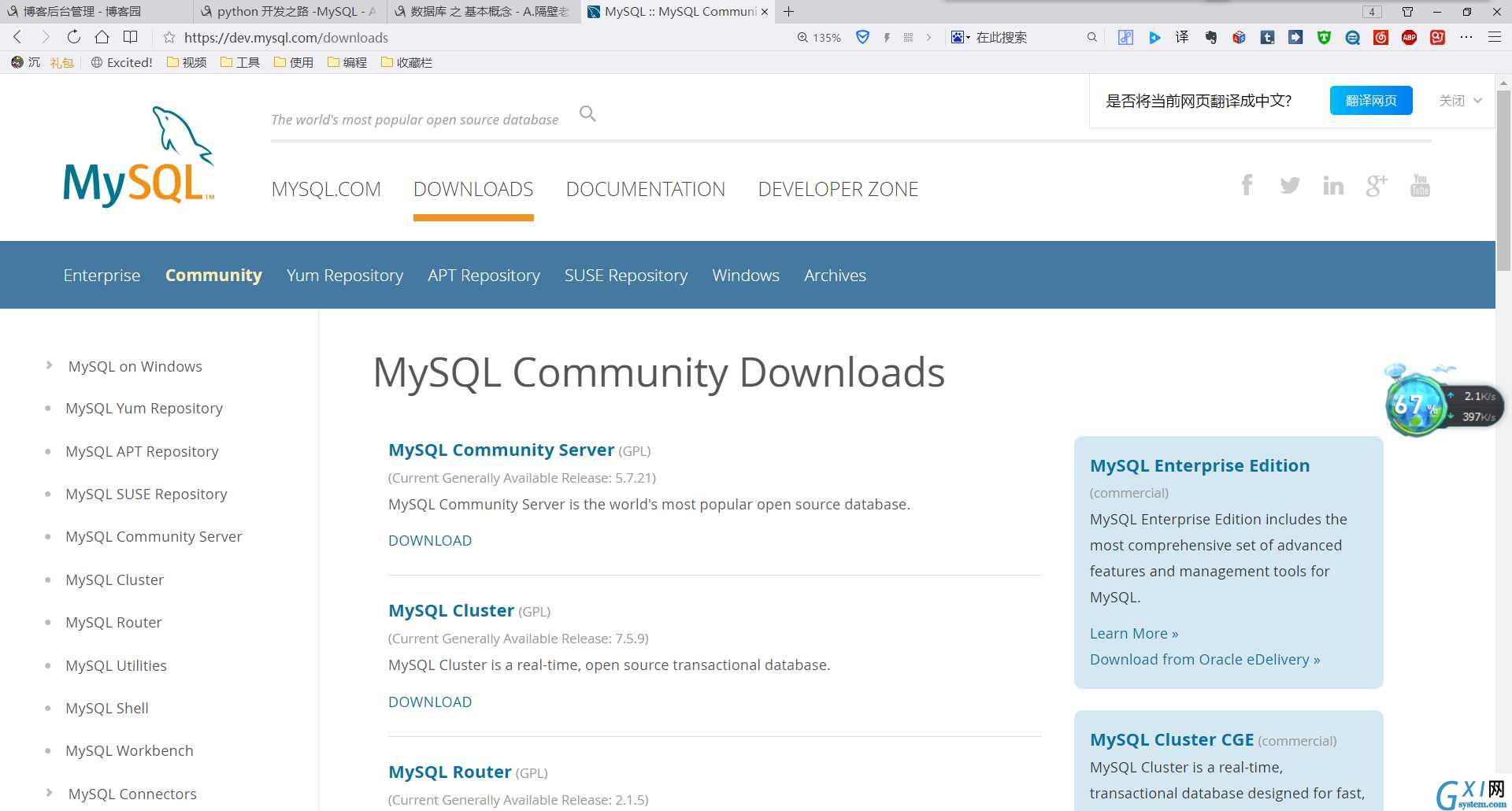Click the vertical page scrollbar thumb
1512x811 pixels.
point(1503,180)
